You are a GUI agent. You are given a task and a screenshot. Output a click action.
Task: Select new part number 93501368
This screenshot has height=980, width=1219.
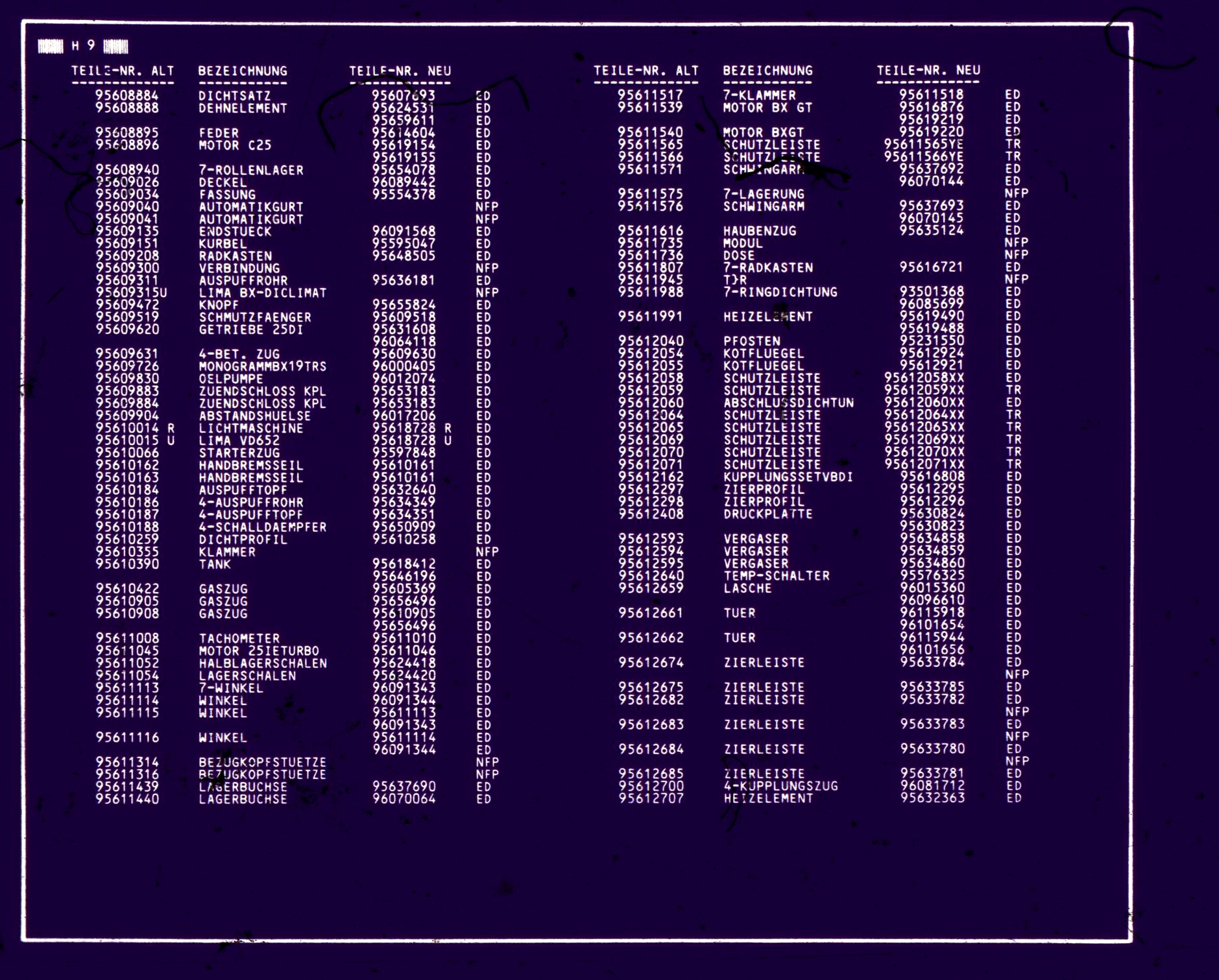932,292
